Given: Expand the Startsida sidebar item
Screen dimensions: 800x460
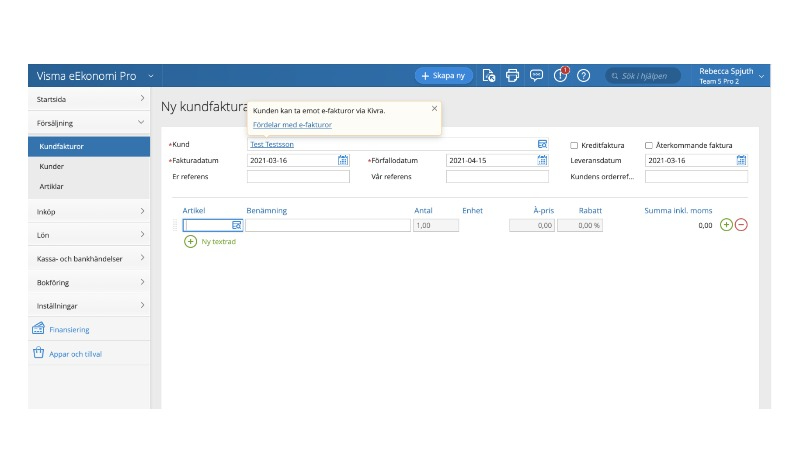Looking at the screenshot, I should pos(89,99).
